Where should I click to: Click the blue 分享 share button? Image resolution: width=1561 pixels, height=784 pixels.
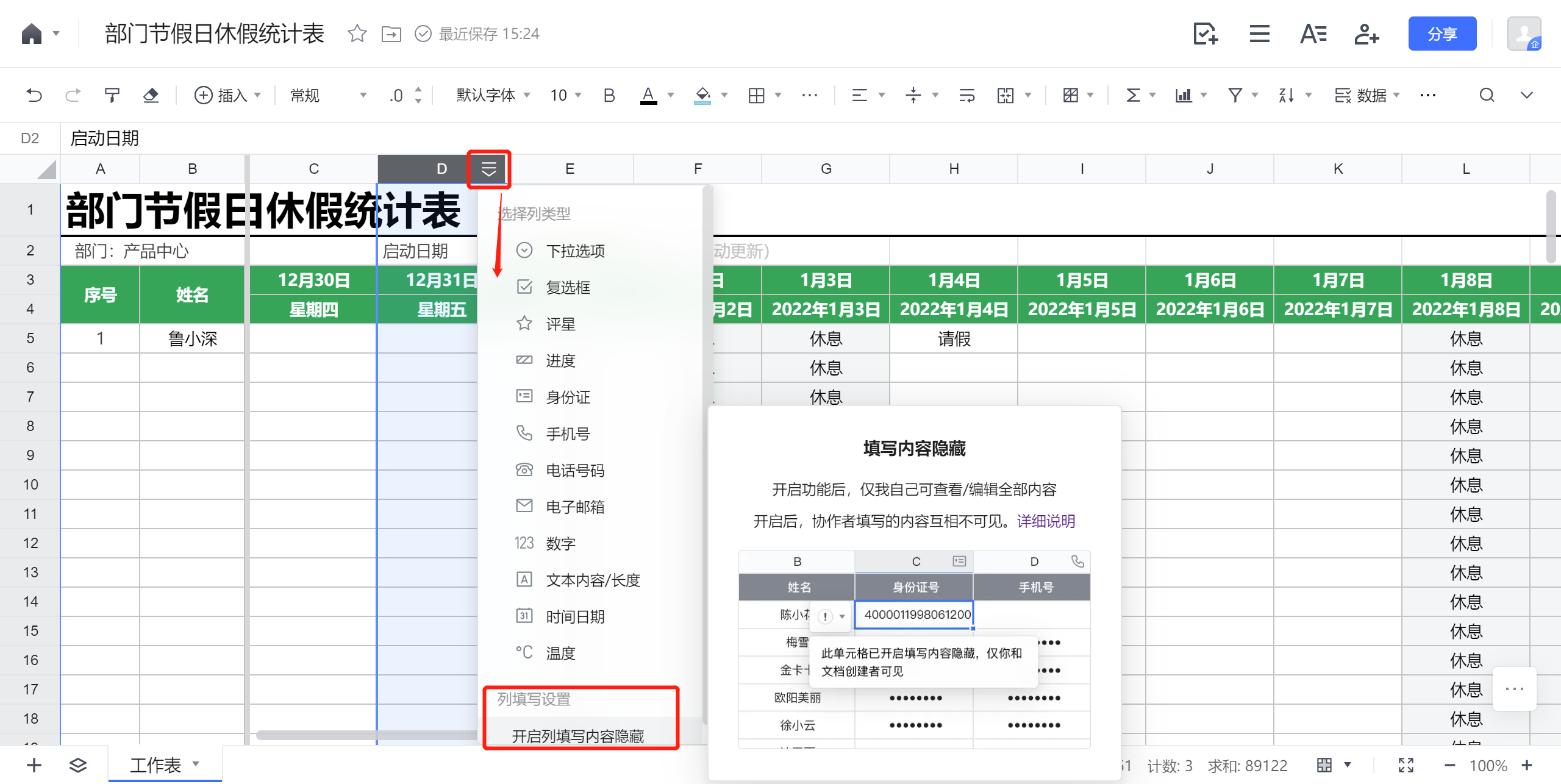pyautogui.click(x=1441, y=34)
